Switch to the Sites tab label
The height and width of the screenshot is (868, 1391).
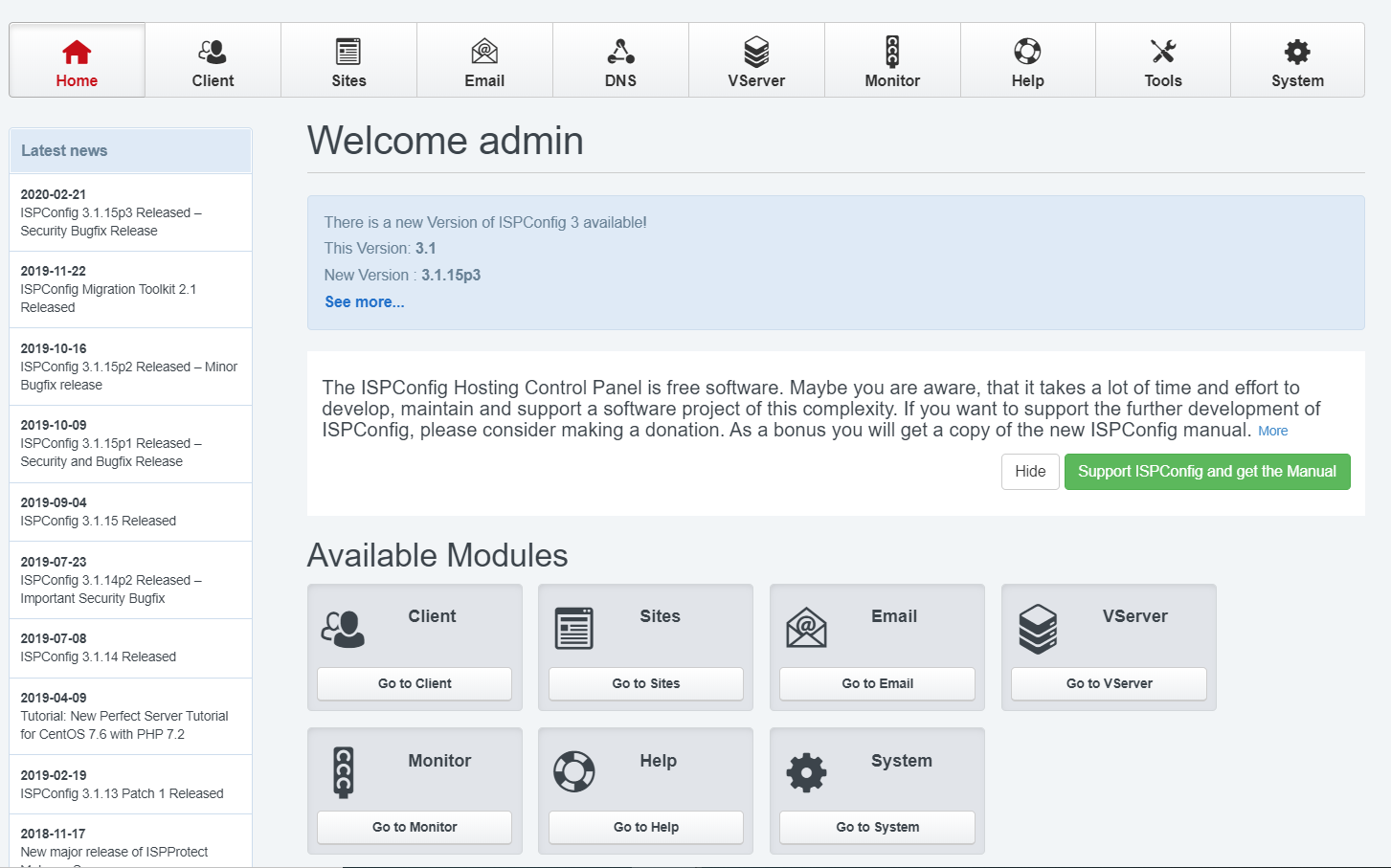[348, 80]
